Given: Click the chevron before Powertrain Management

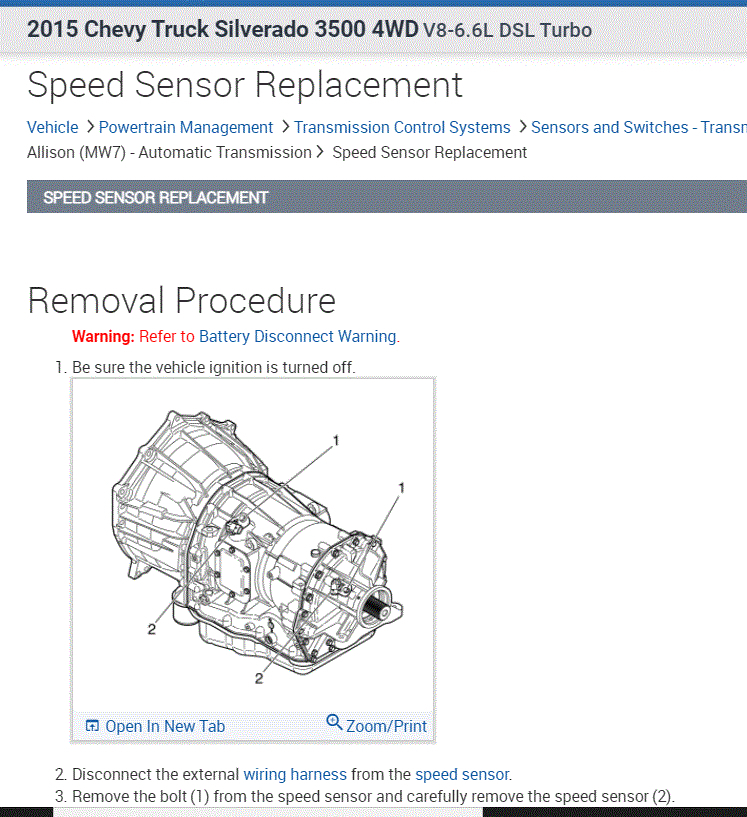Looking at the screenshot, I should click(x=90, y=127).
